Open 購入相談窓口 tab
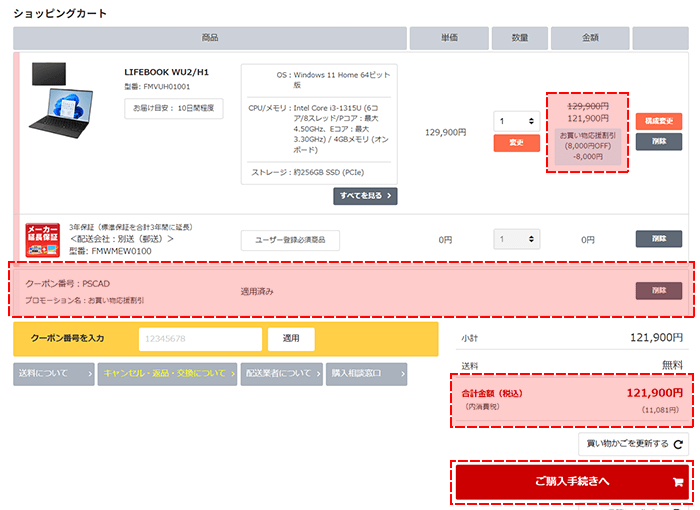 (366, 374)
